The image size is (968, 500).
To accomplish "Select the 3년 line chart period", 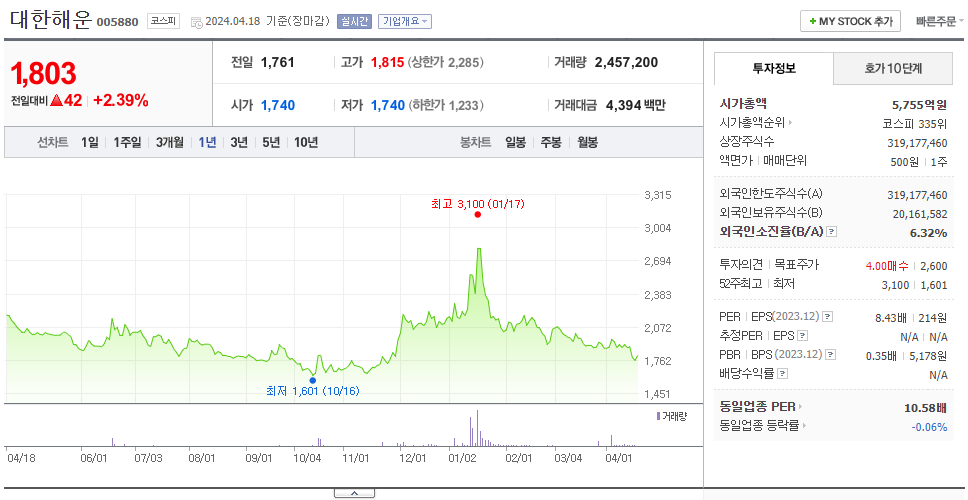I will [239, 143].
